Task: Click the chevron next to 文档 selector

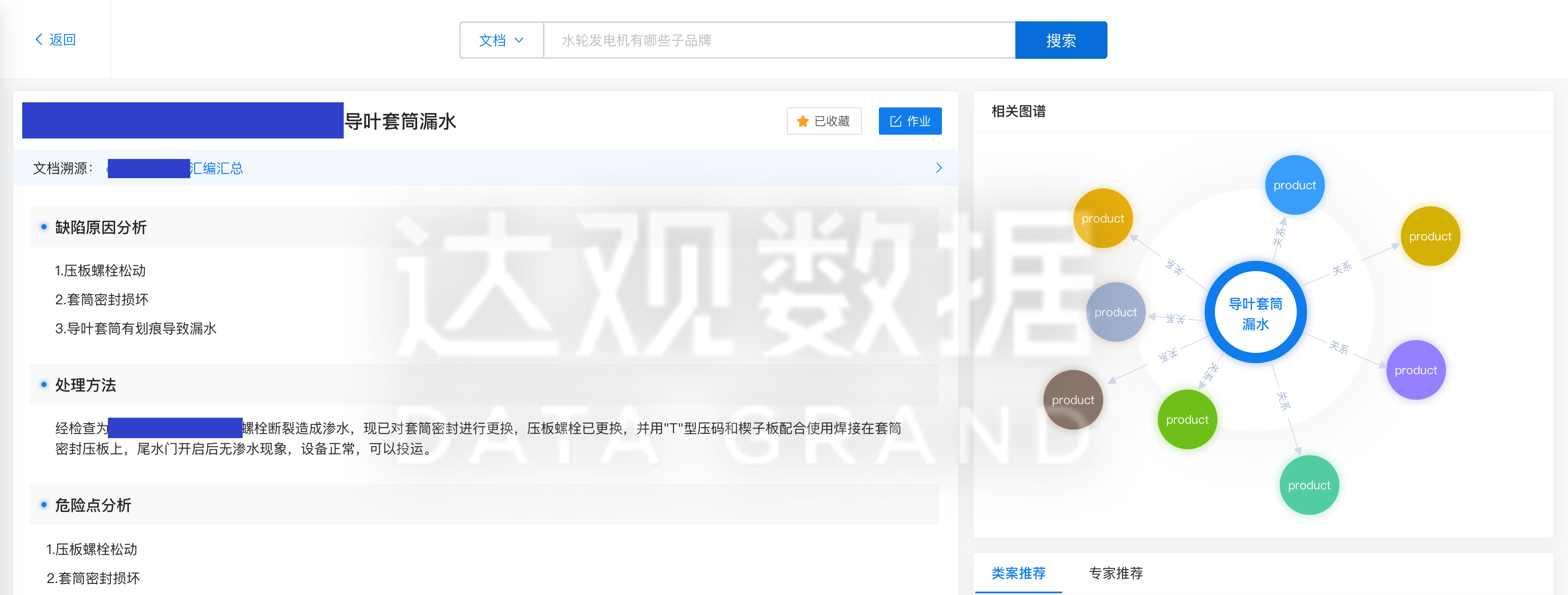Action: click(520, 40)
